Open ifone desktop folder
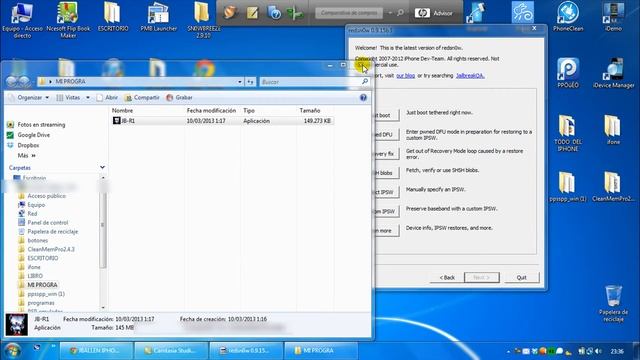Viewport: 640px width, 360px height. click(x=613, y=130)
